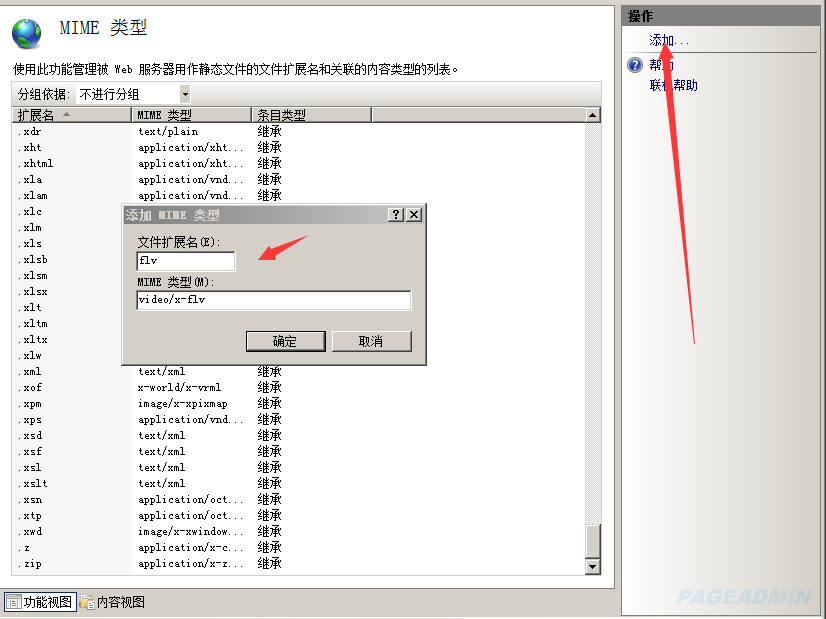Select the .zip row
The height and width of the screenshot is (619, 826).
pyautogui.click(x=298, y=564)
